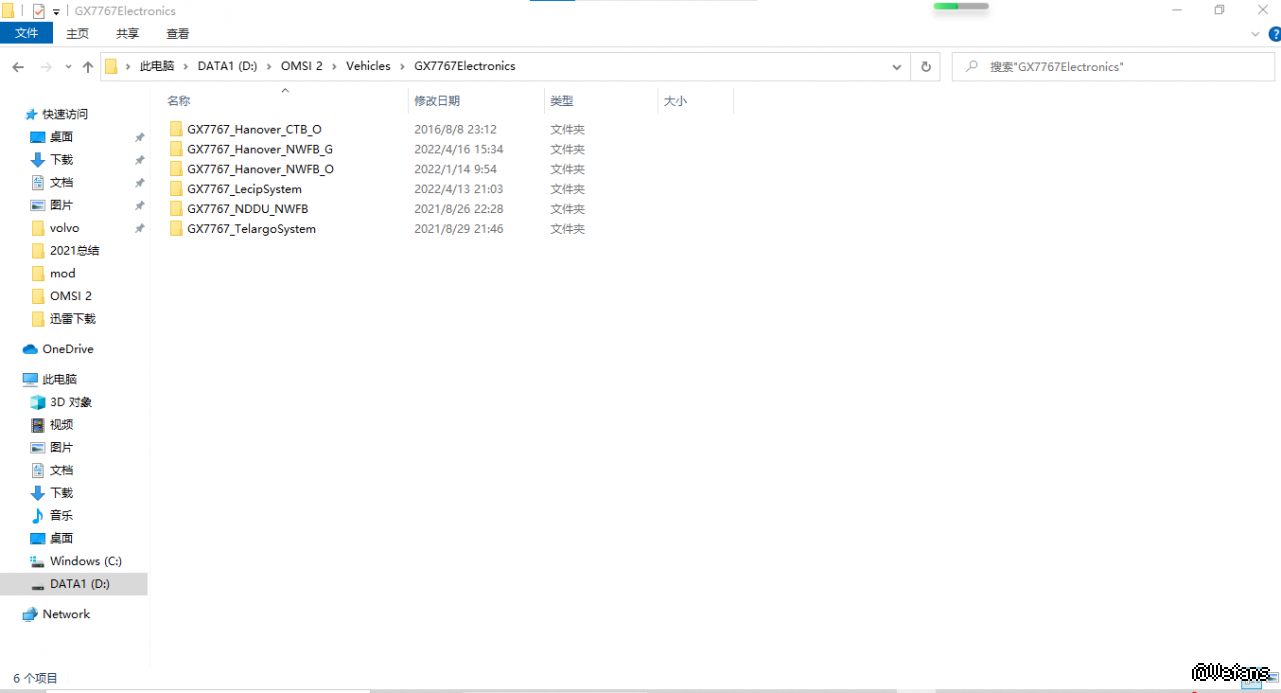Open quick access toolbar customize dropdown

click(56, 11)
